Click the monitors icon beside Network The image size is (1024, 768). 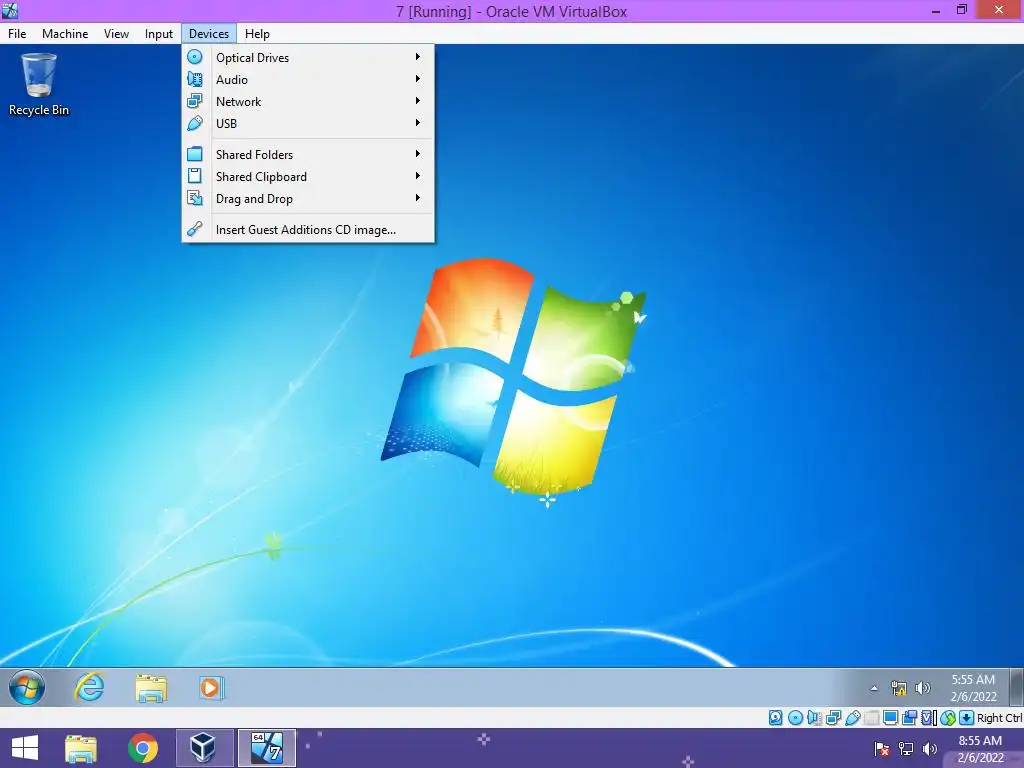point(195,101)
